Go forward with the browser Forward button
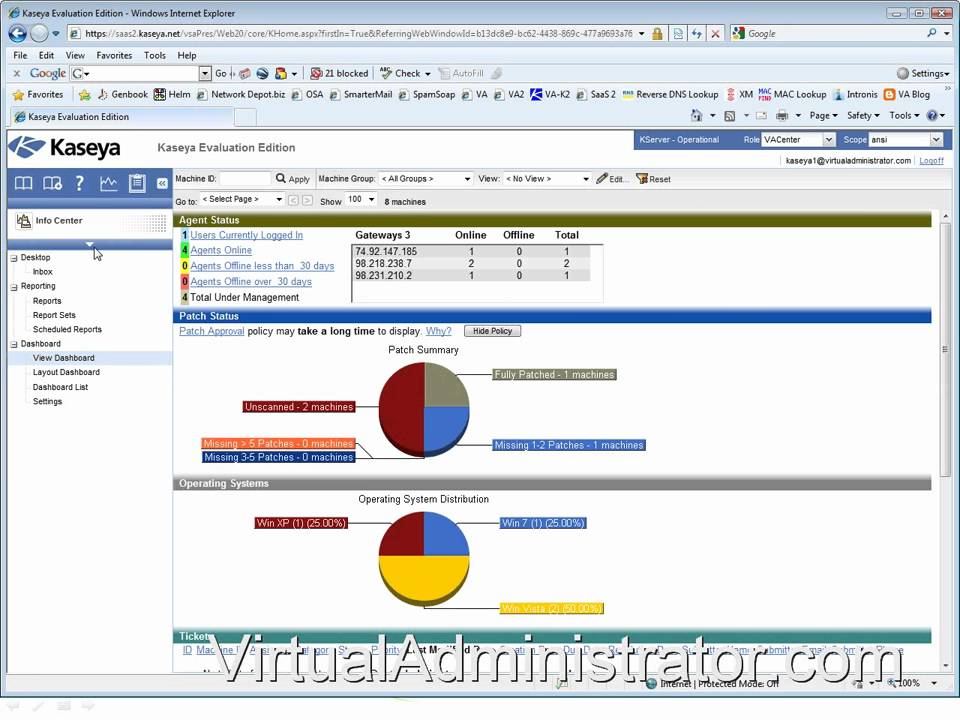The image size is (960, 720). click(x=39, y=34)
